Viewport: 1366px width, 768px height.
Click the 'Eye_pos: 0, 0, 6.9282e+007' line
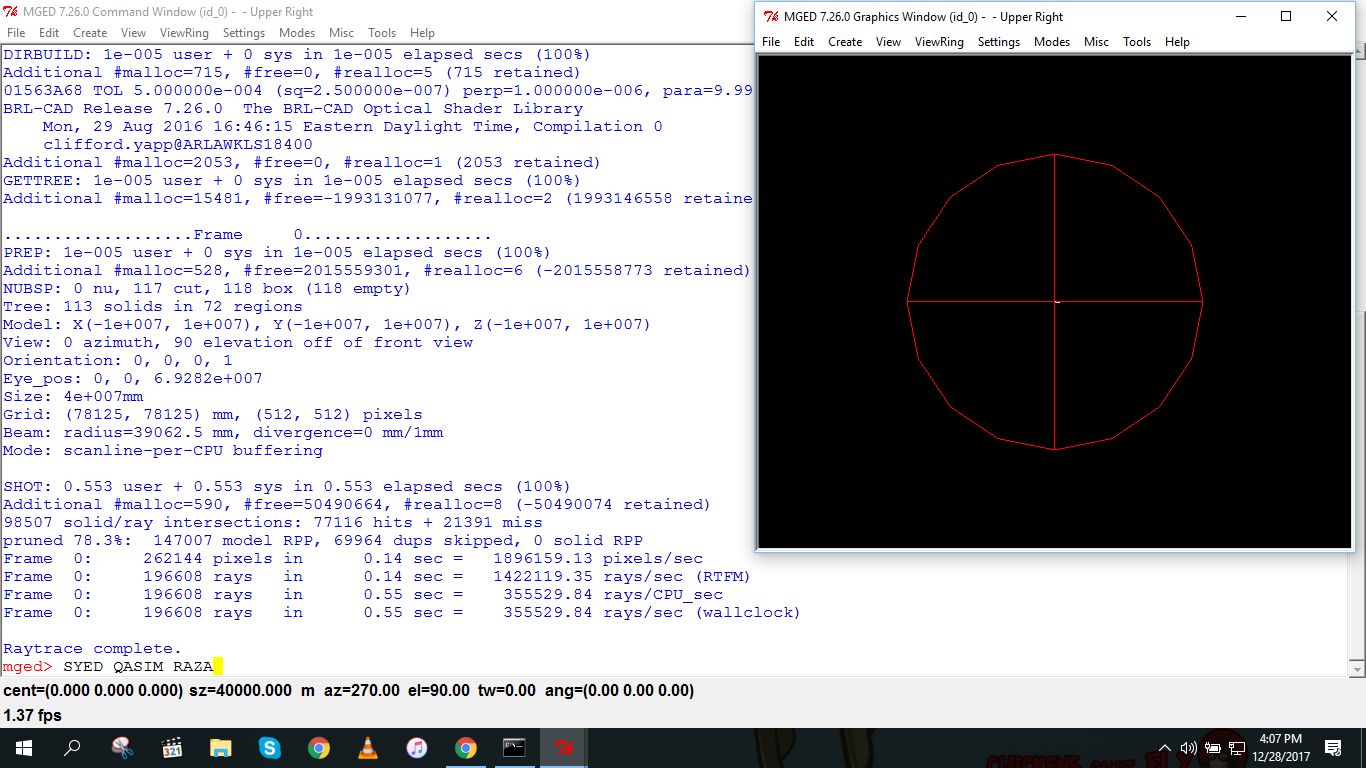click(133, 378)
